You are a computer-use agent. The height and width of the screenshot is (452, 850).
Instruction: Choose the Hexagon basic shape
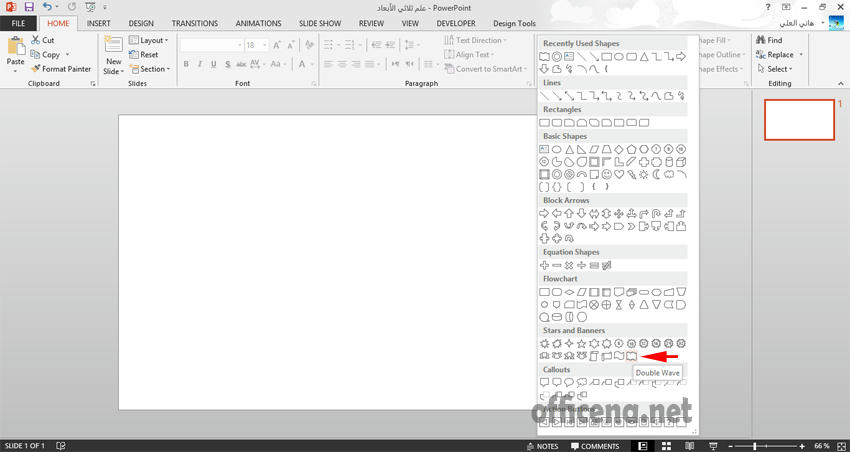pos(644,149)
